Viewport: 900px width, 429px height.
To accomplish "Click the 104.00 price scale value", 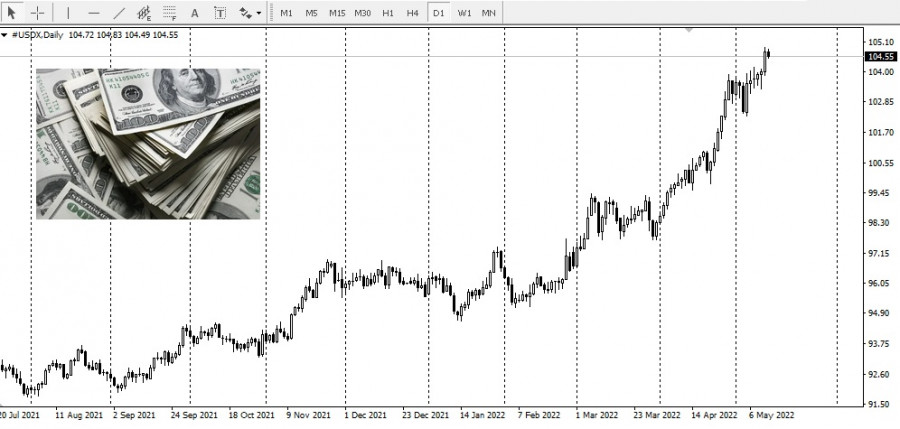I will pyautogui.click(x=881, y=72).
